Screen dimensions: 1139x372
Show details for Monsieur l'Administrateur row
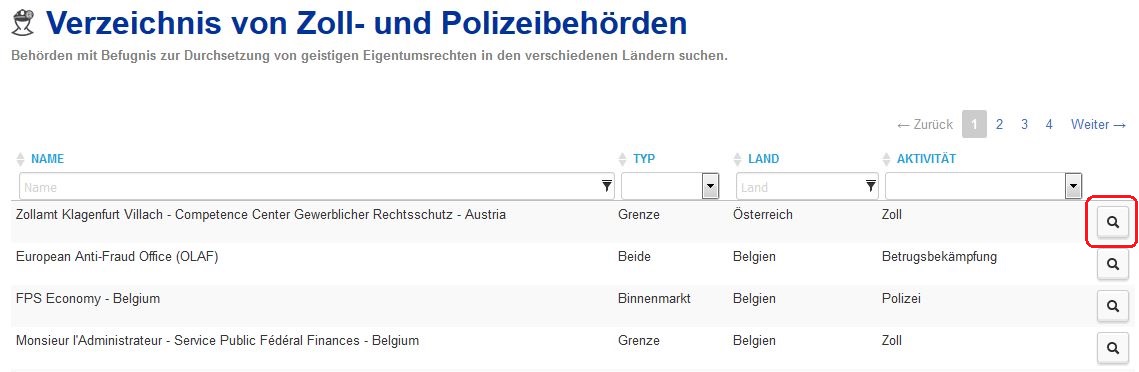pos(1112,349)
